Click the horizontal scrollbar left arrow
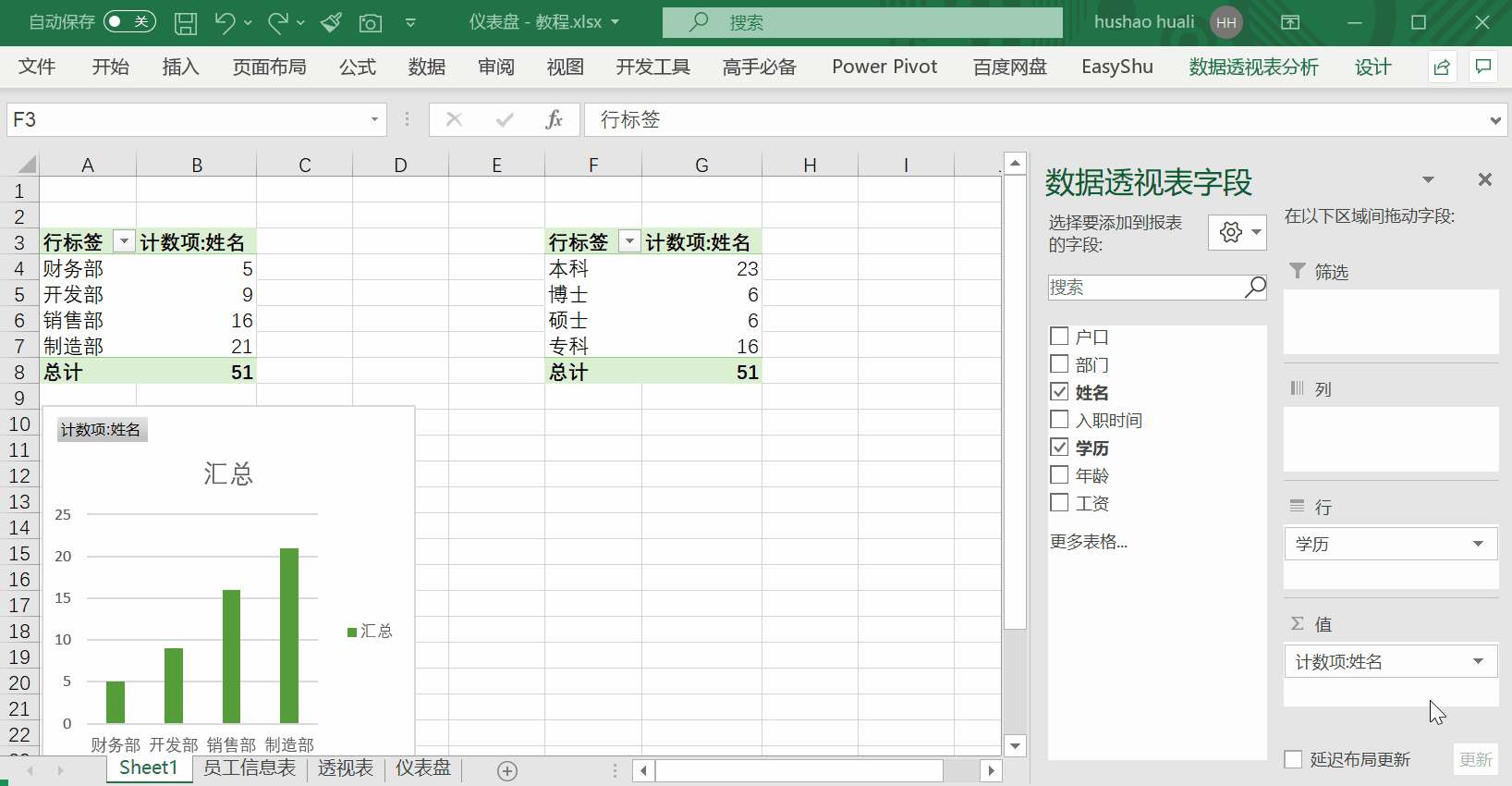The height and width of the screenshot is (786, 1512). [644, 770]
